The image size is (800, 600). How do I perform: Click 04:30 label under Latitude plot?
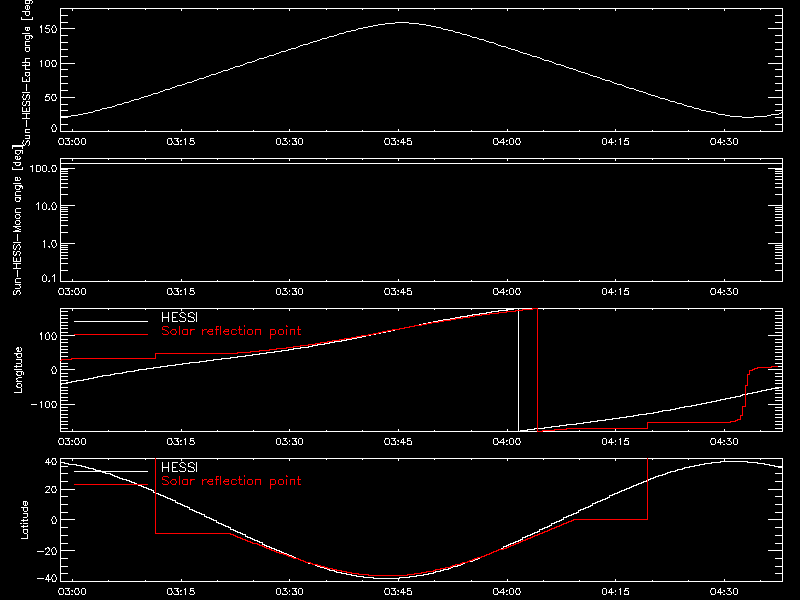[724, 592]
